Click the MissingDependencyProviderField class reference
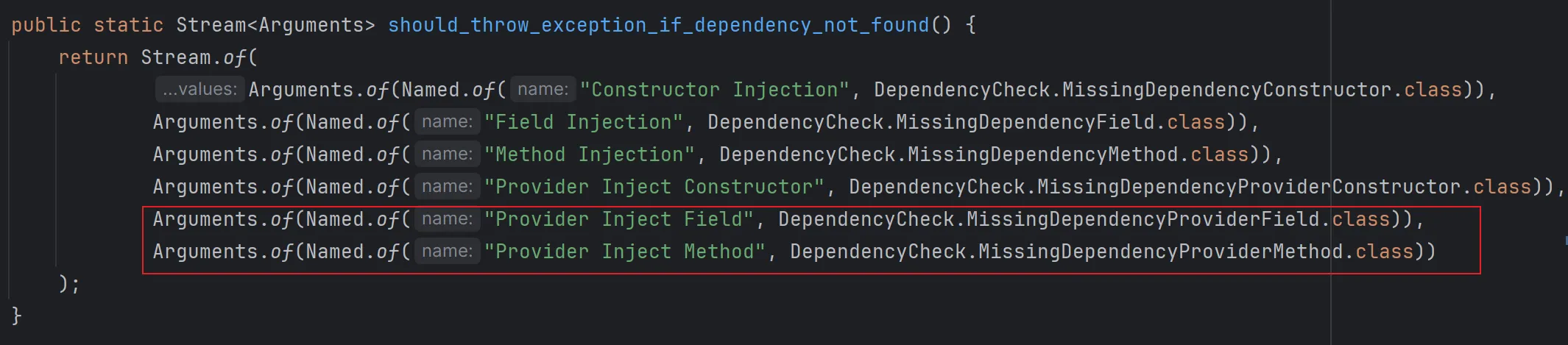 tap(1143, 219)
